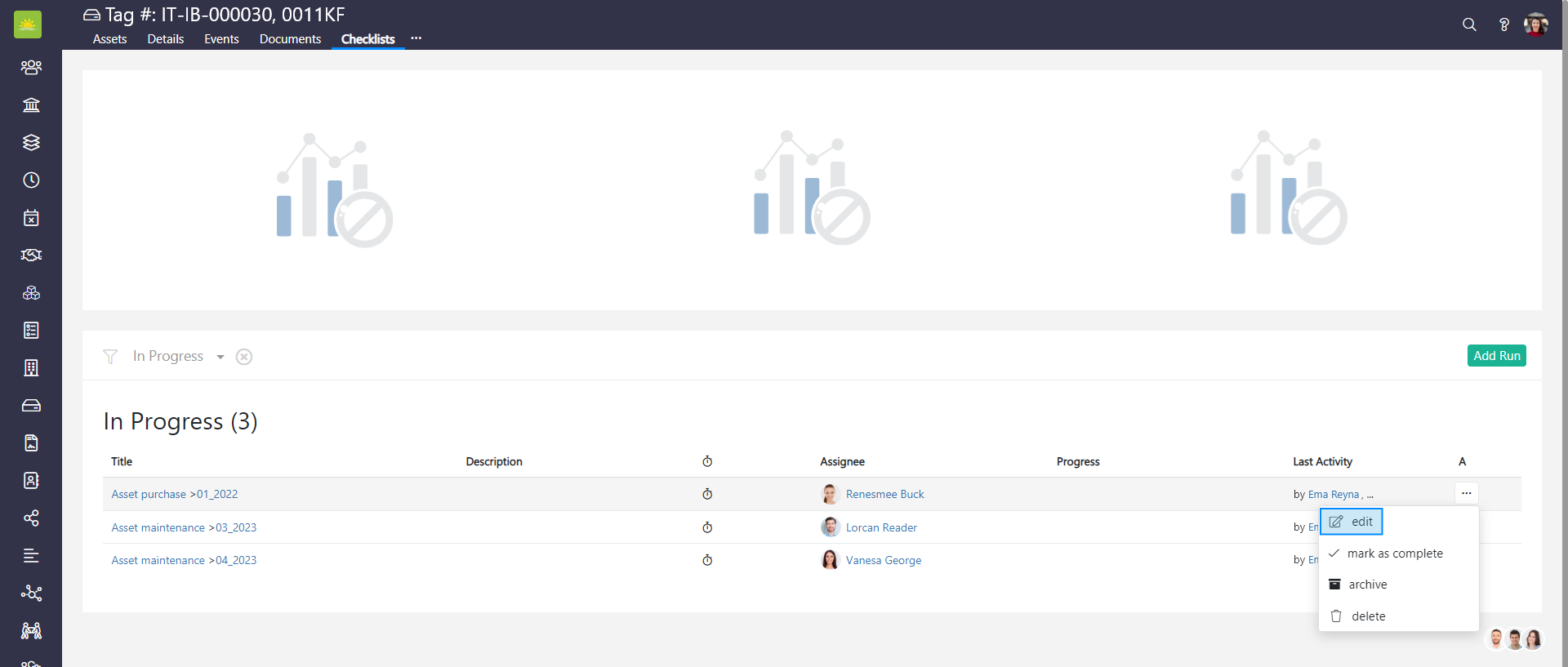
Task: Click timer icon for Asset purchase row
Action: [707, 494]
